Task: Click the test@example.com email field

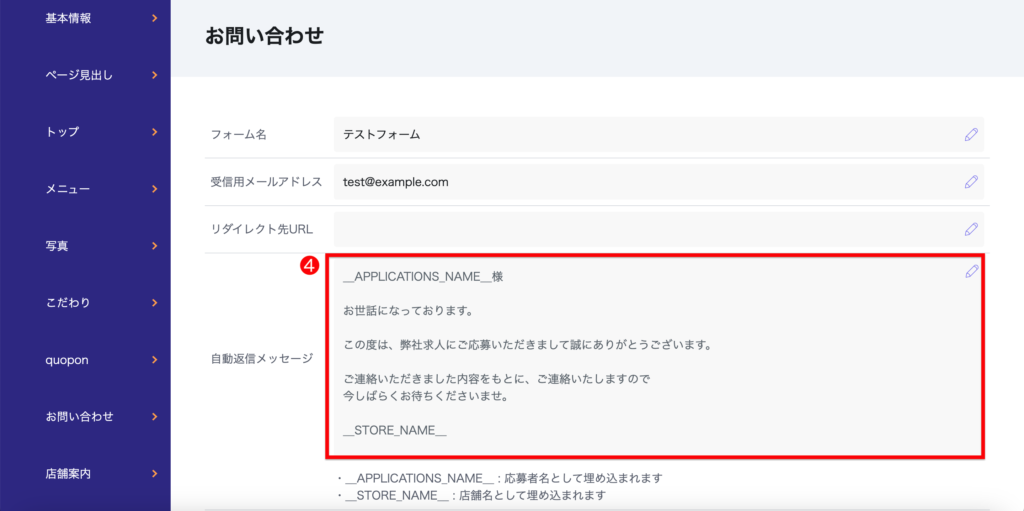Action: (x=640, y=182)
